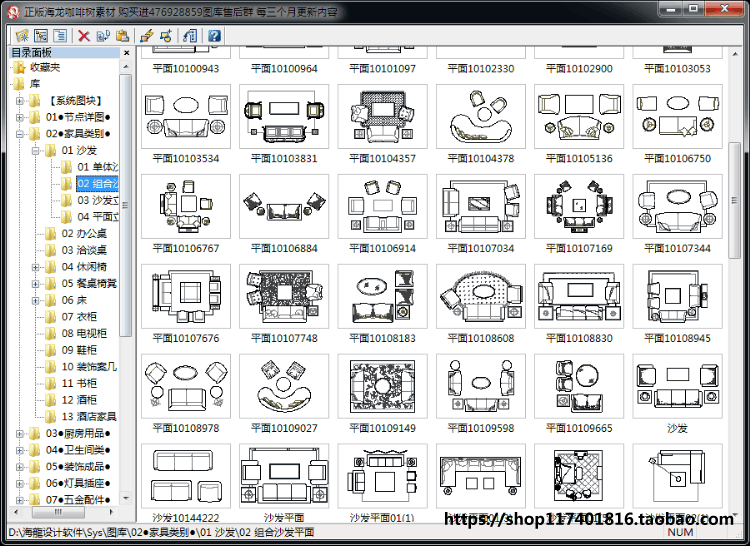This screenshot has height=546, width=750.
Task: Select thumbnail 平面10107748 sofa layout
Action: [284, 296]
